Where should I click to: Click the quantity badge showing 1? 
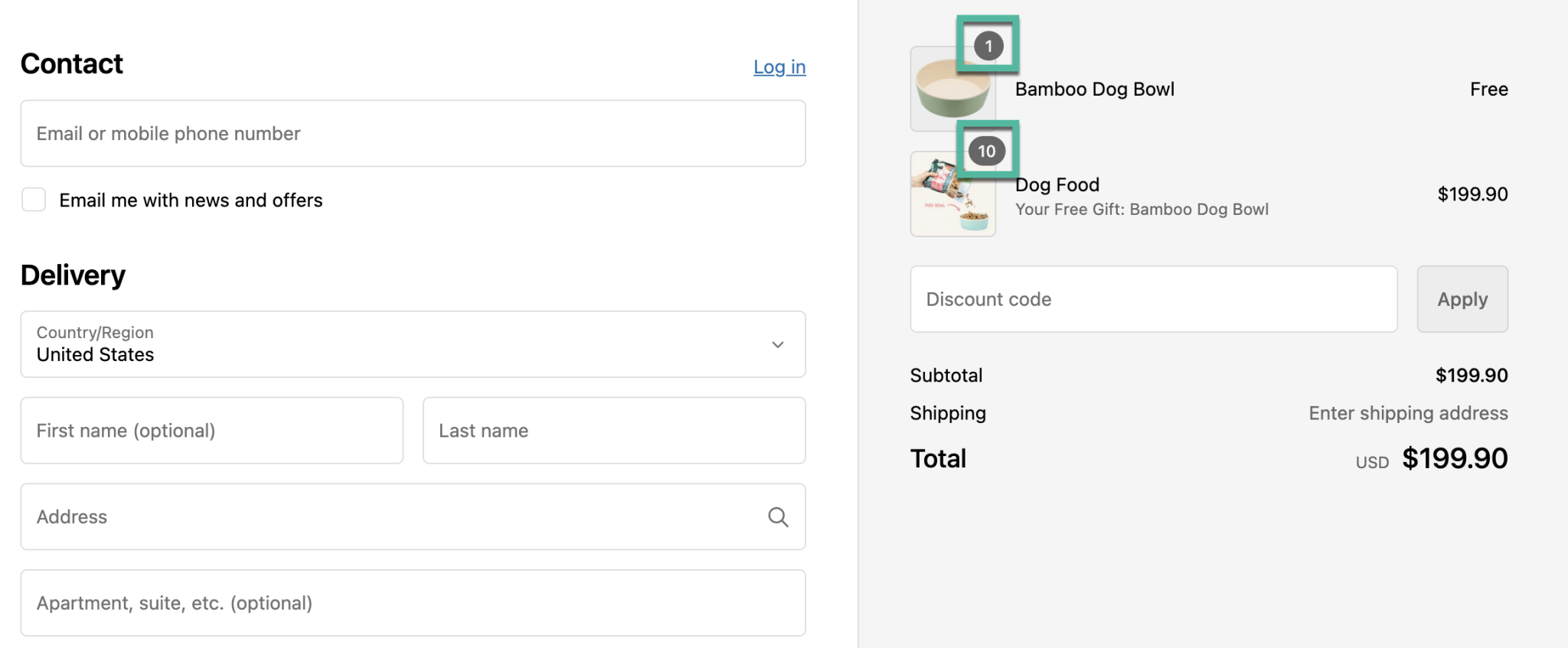988,46
